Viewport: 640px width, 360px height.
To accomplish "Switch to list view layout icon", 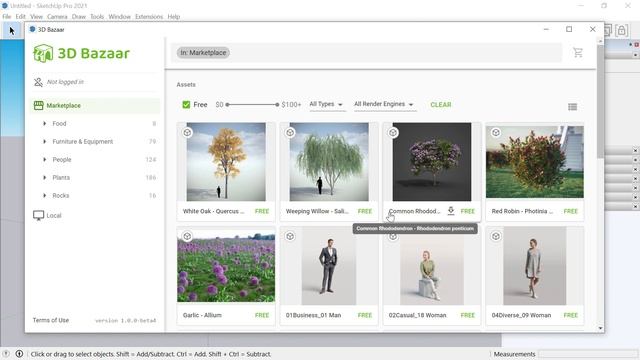I will click(572, 107).
